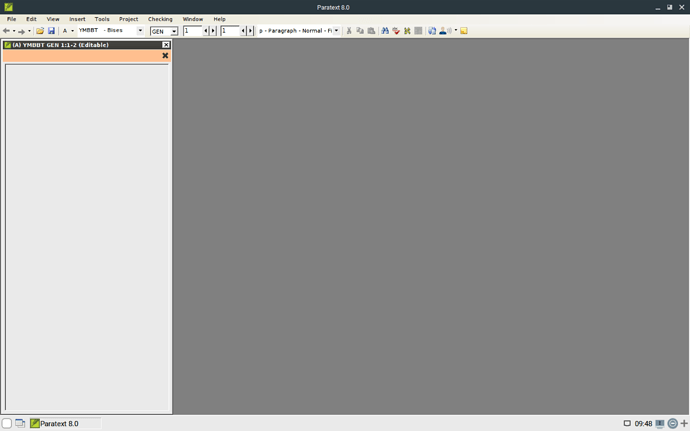
Task: Open the Help menu
Action: pyautogui.click(x=219, y=19)
